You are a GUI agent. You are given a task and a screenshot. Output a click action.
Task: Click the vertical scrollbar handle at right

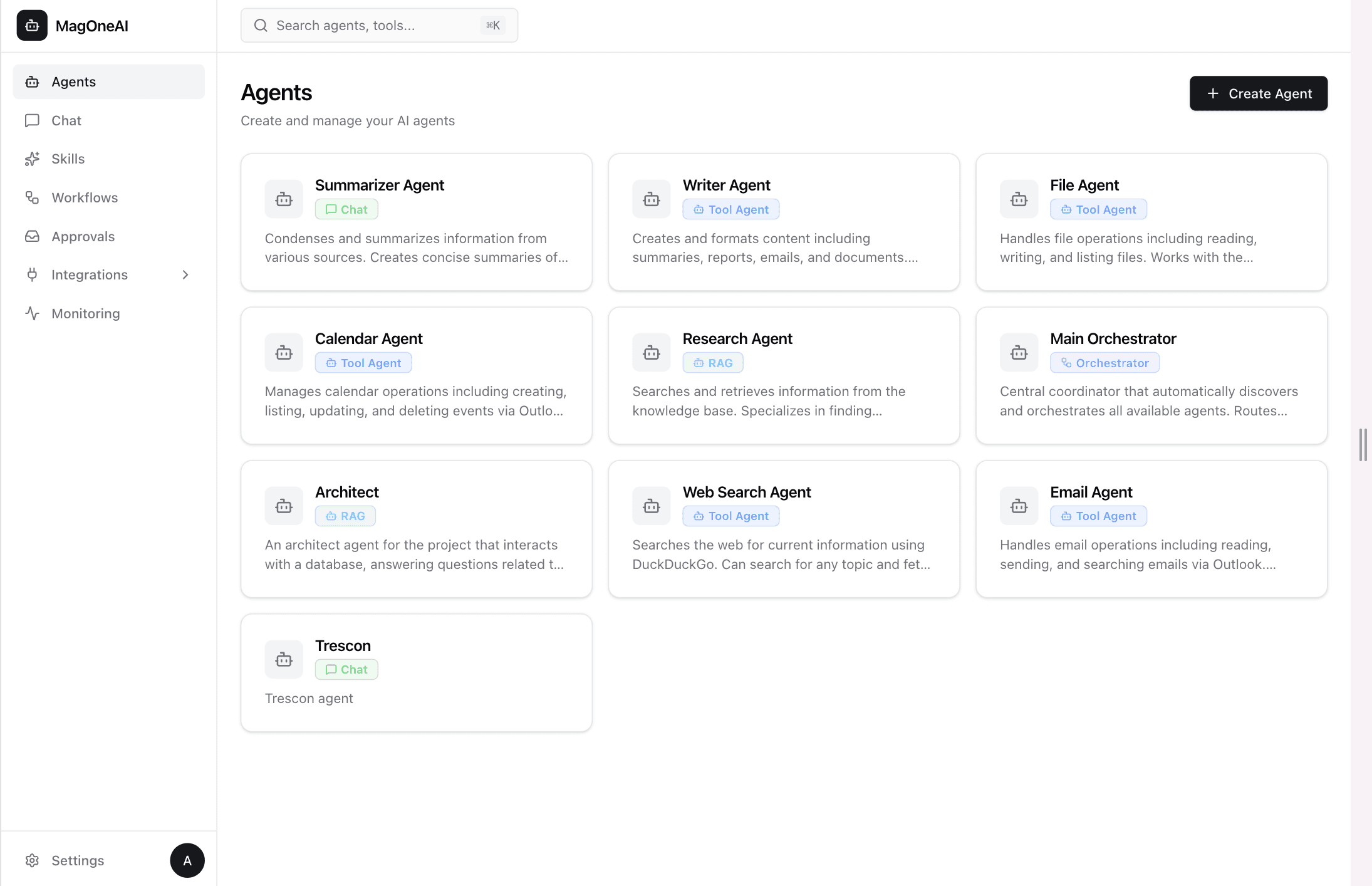(1363, 445)
